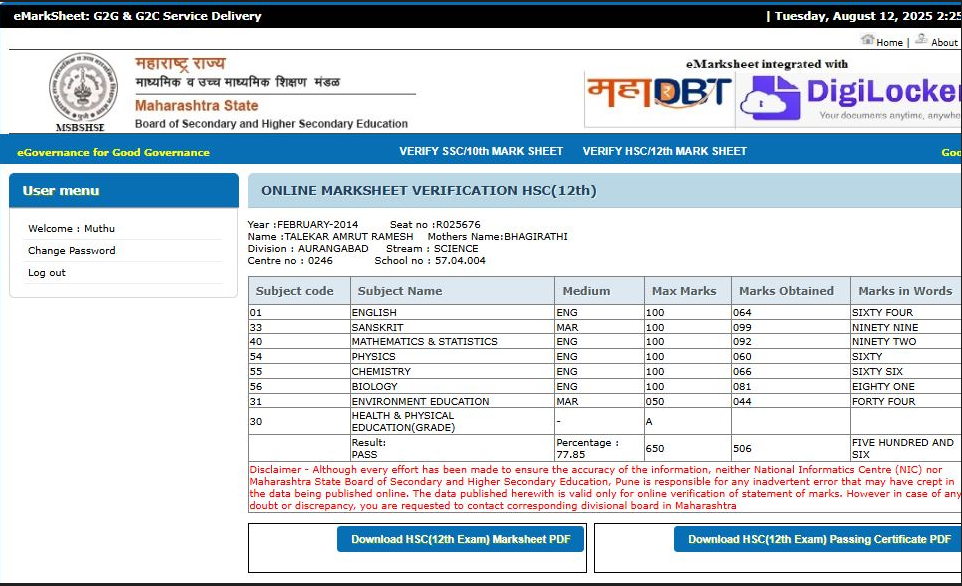Click the Subject Name column header
Viewport: 962px width, 586px height.
(400, 291)
